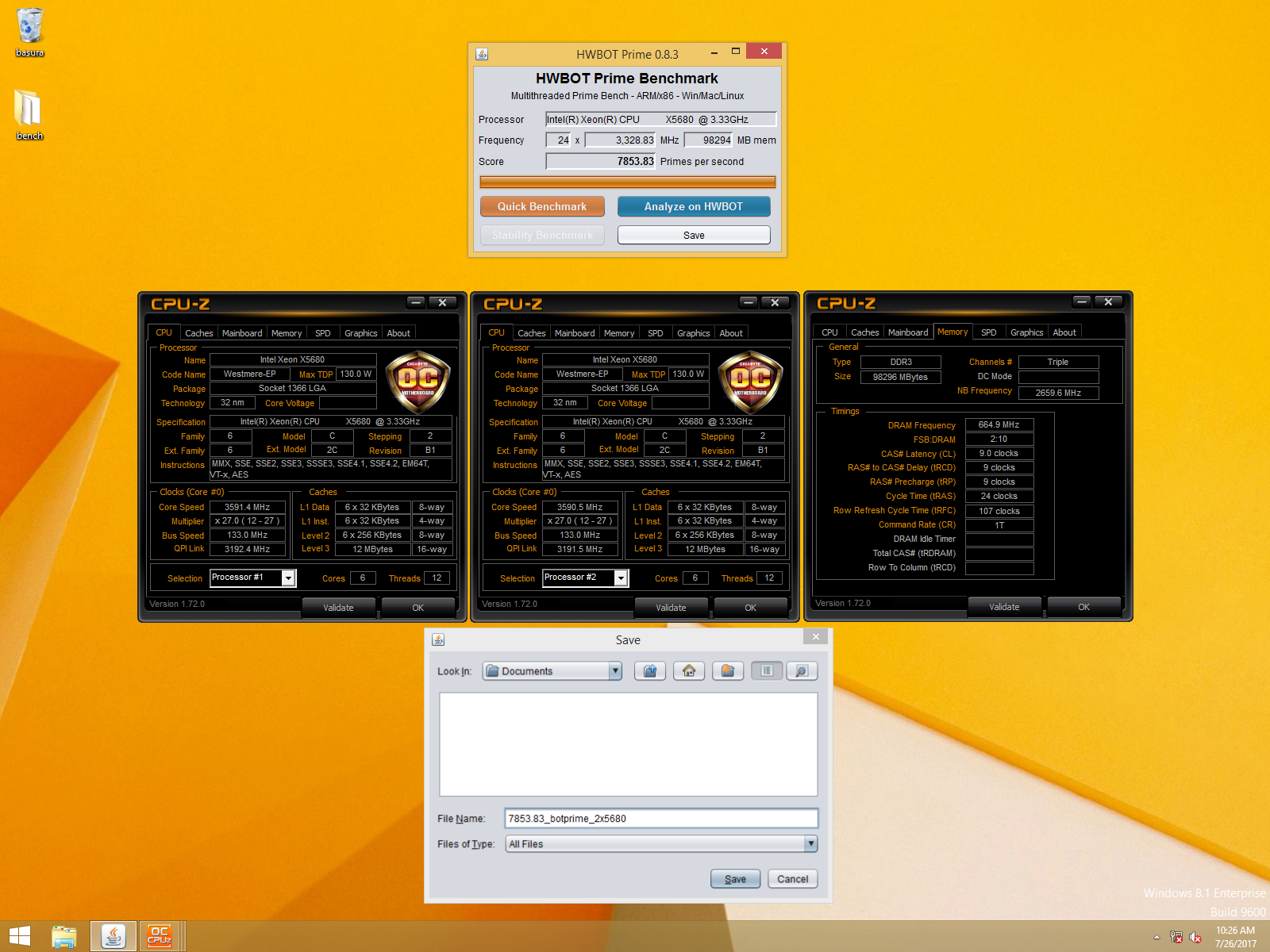Image resolution: width=1270 pixels, height=952 pixels.
Task: Open the Processor #2 selection dropdown
Action: coord(622,578)
